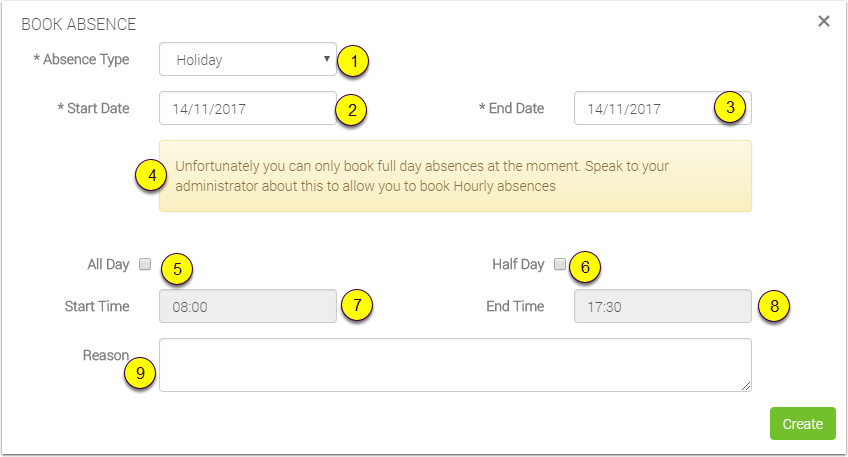The height and width of the screenshot is (457, 848).
Task: Click the yellow number 3 marker
Action: tap(731, 108)
